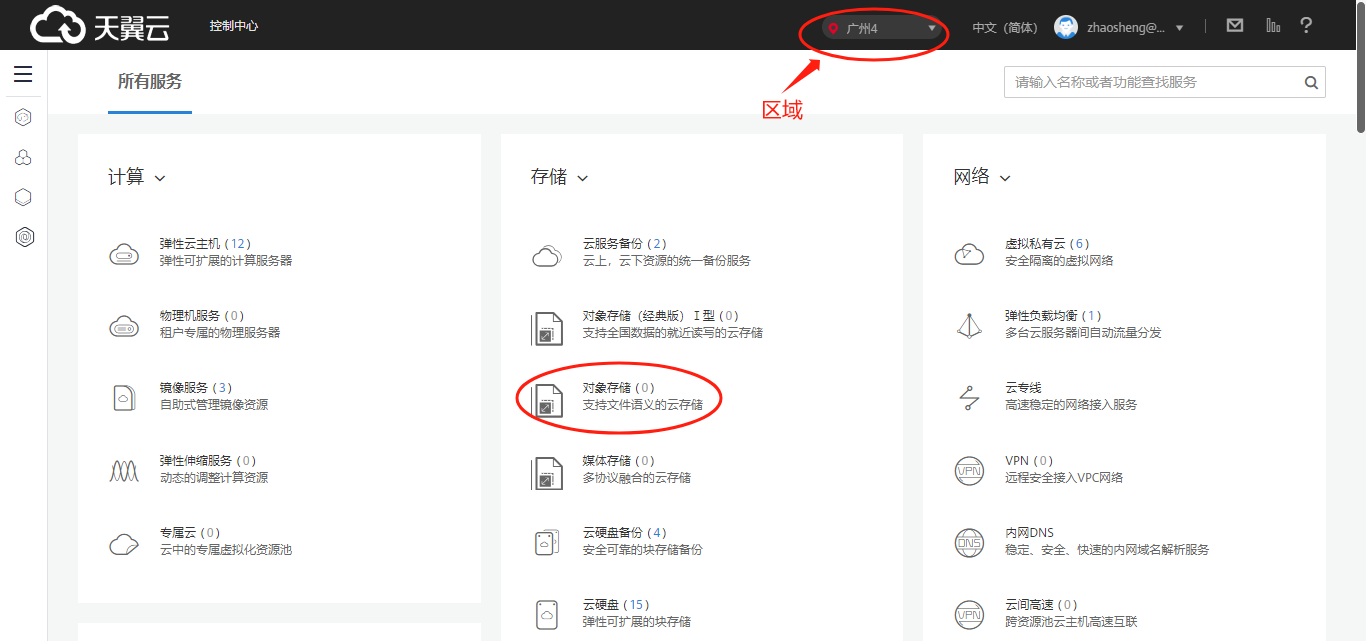Click the 媒体存储 file icon

pyautogui.click(x=547, y=472)
